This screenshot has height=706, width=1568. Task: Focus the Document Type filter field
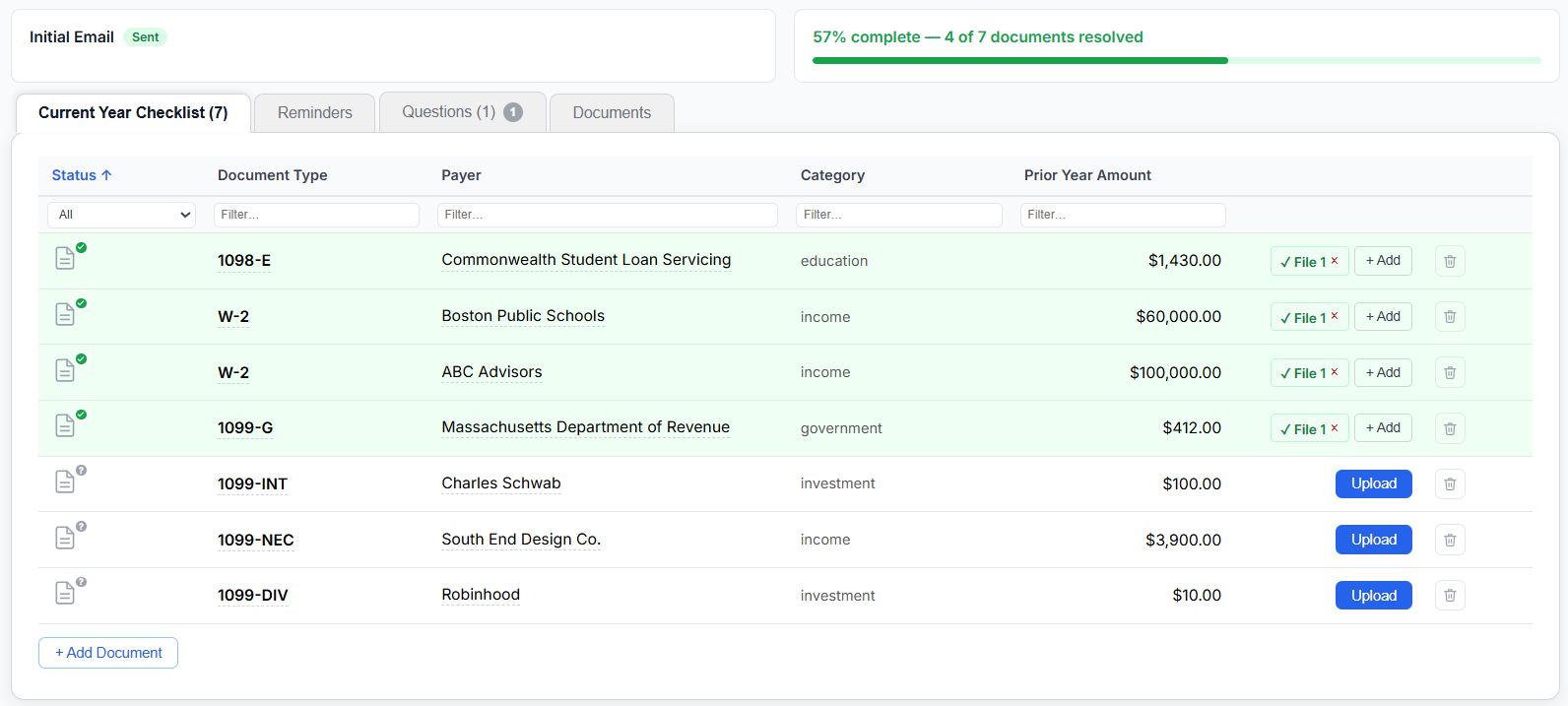tap(316, 215)
